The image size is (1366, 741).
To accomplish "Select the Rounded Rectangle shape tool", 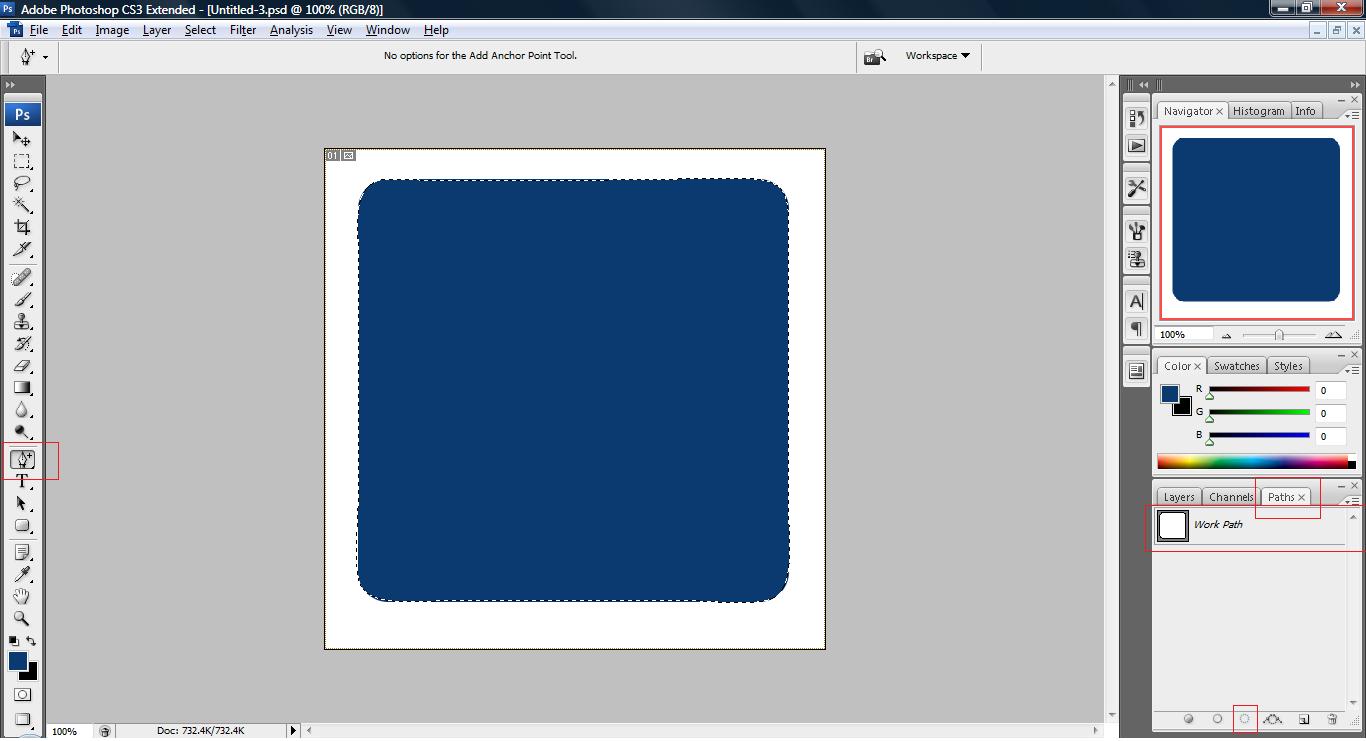I will pyautogui.click(x=22, y=526).
